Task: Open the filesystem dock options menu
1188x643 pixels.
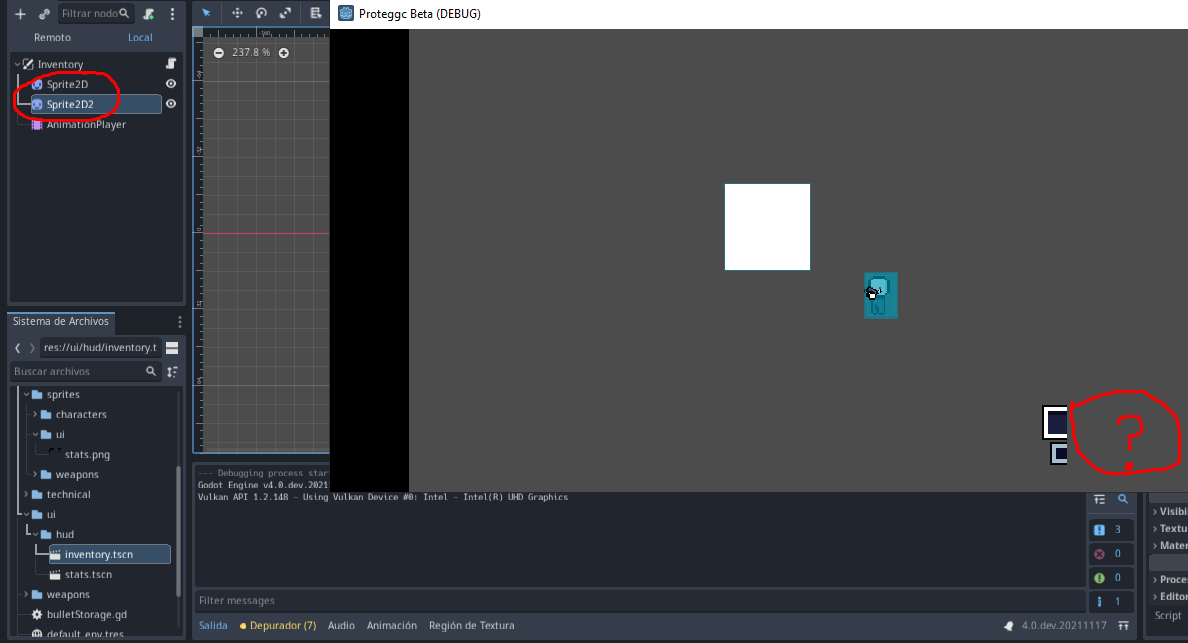Action: coord(180,322)
